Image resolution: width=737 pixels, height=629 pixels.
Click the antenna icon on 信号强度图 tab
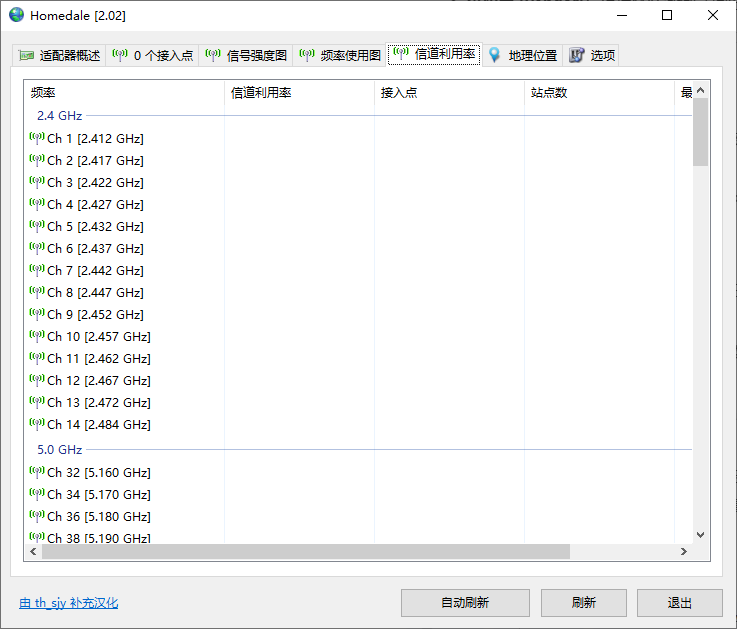[x=213, y=55]
